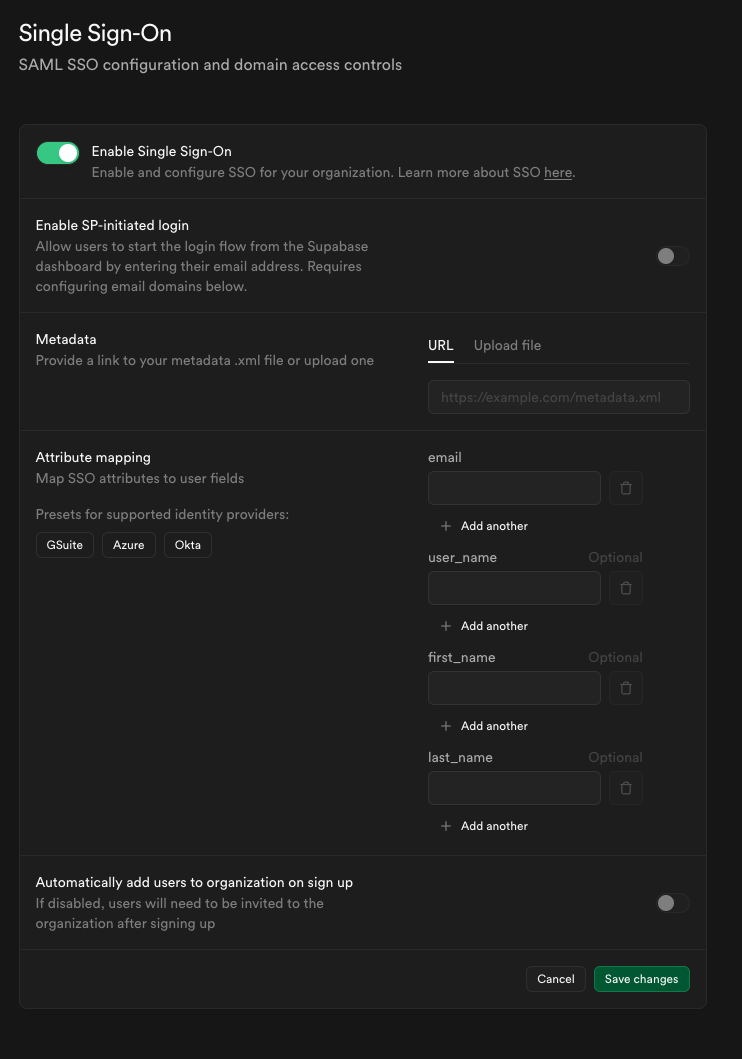The width and height of the screenshot is (742, 1059).
Task: Turn on SP-initiated login switch
Action: click(672, 256)
